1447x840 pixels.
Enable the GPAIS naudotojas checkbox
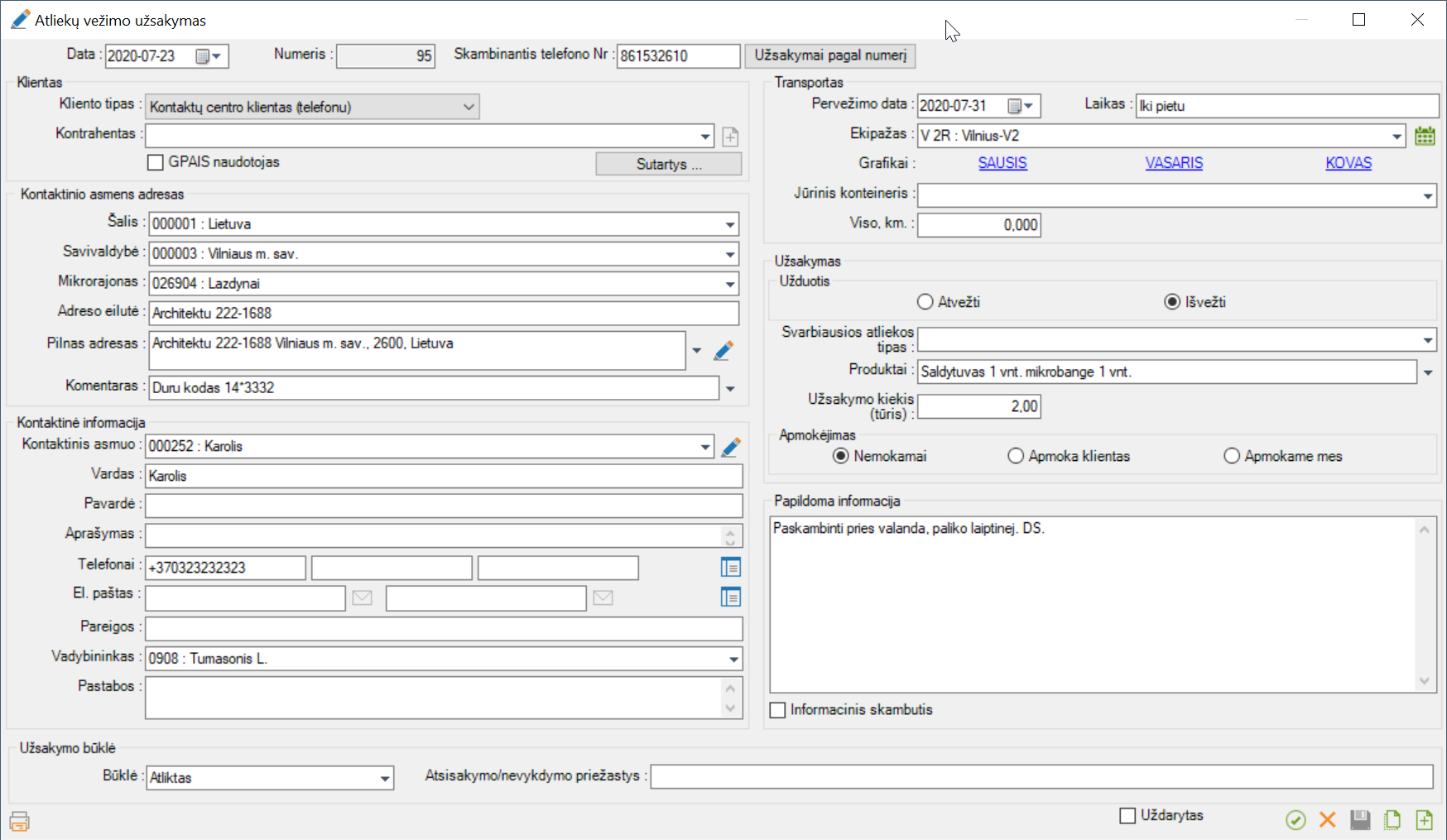tap(156, 162)
